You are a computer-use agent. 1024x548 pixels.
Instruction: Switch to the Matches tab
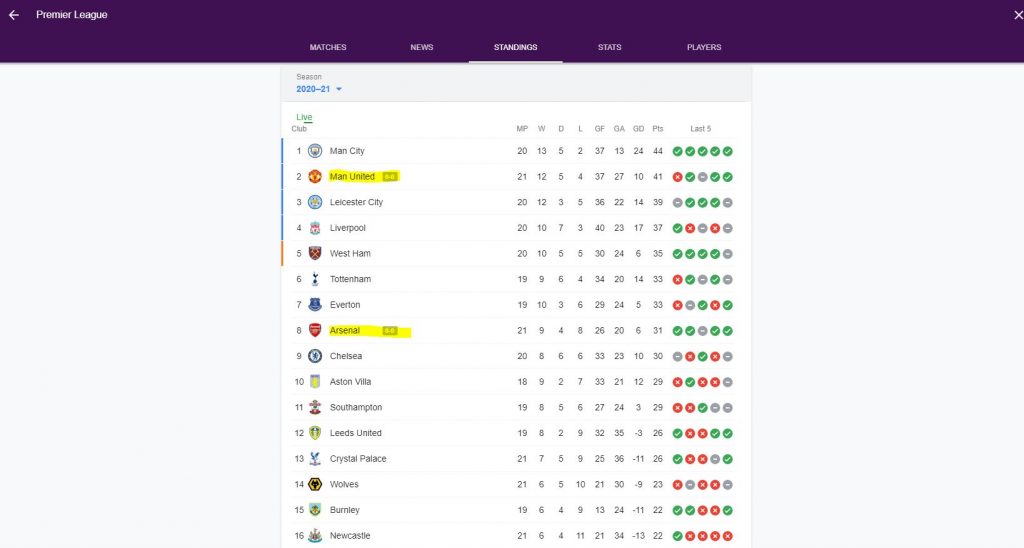[x=328, y=47]
